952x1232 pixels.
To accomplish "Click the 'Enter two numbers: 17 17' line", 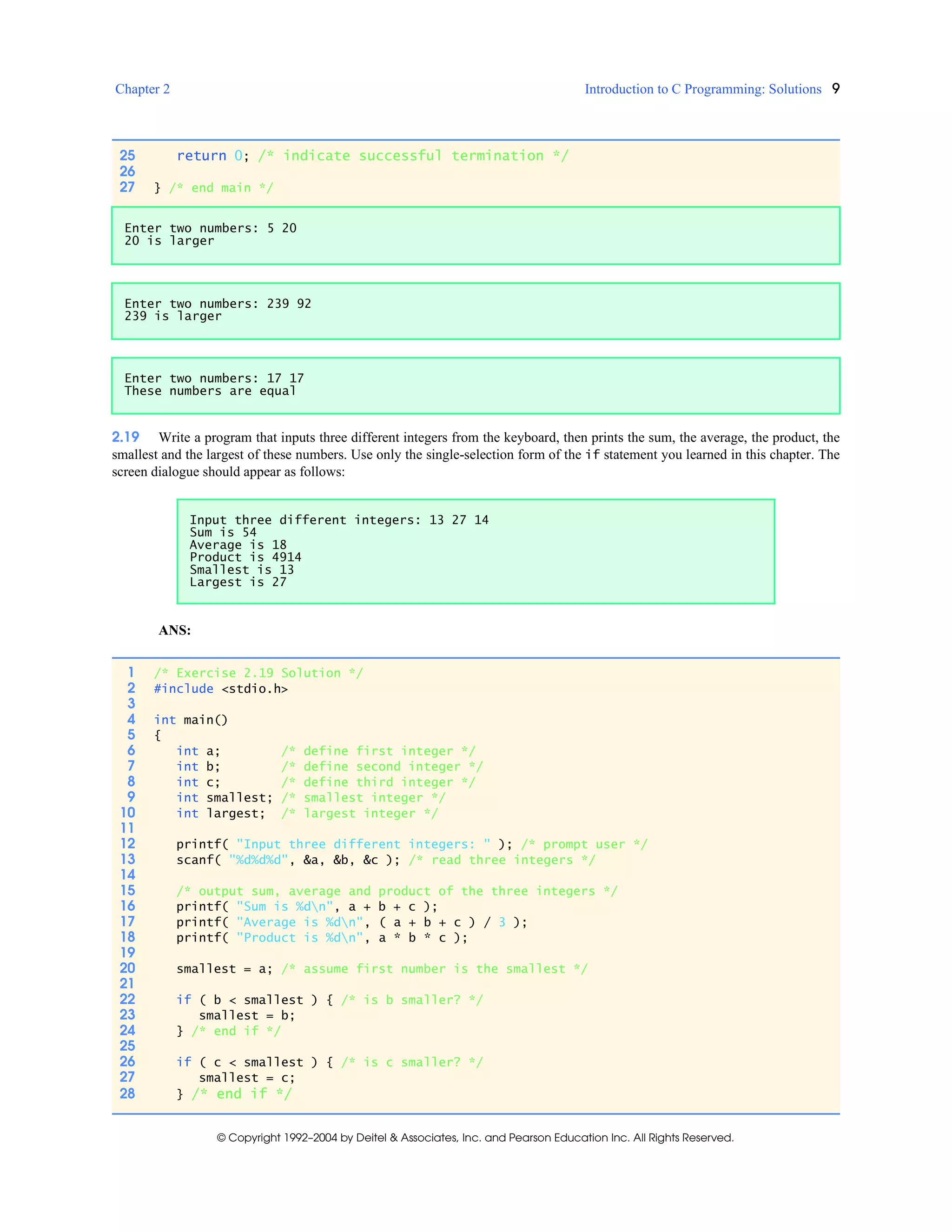I will click(x=214, y=378).
